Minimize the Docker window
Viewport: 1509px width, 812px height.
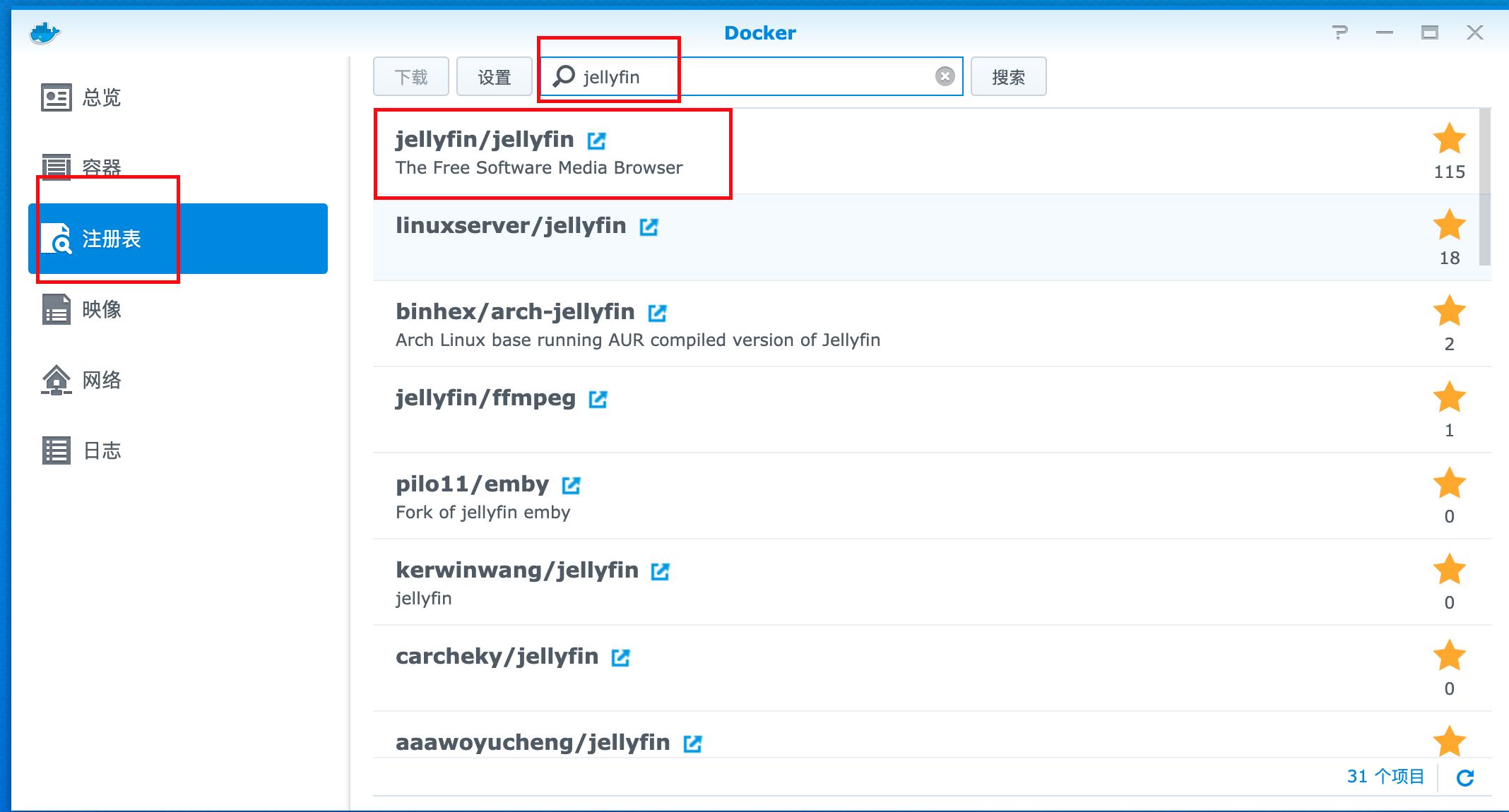1385,32
